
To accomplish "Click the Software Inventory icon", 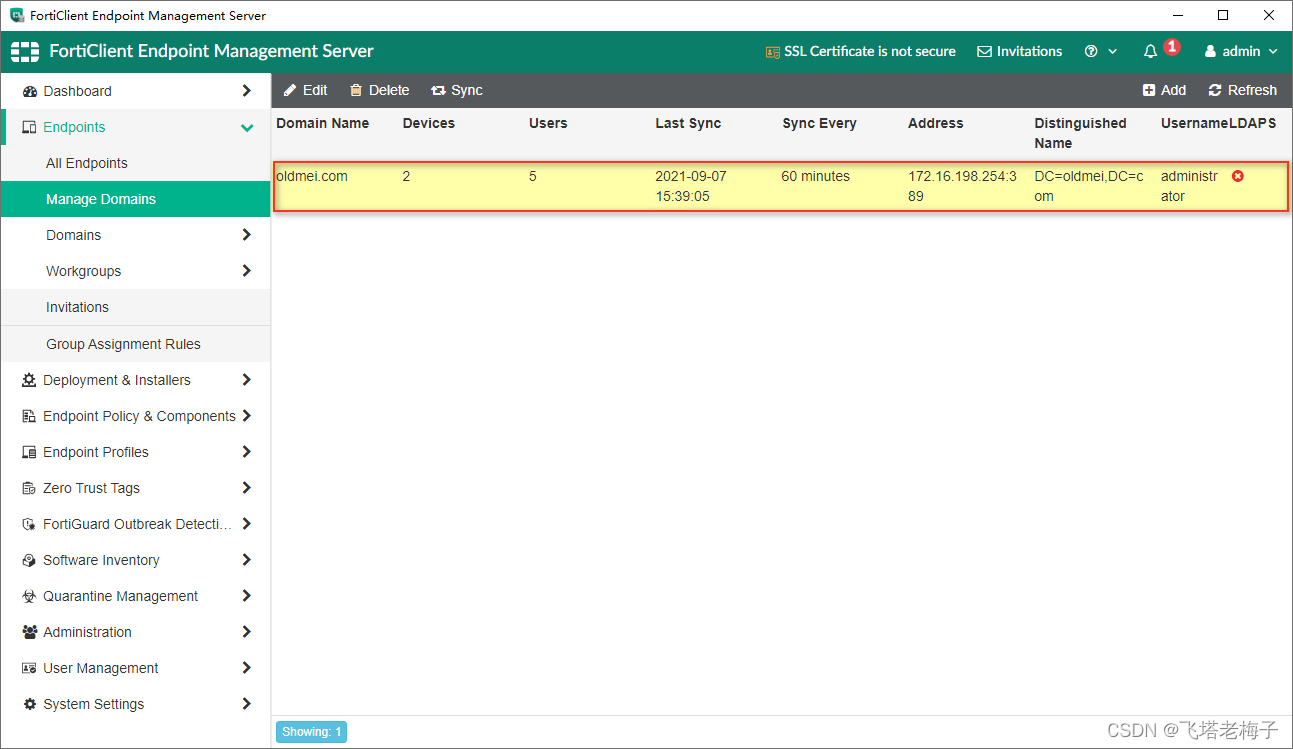I will pos(29,560).
